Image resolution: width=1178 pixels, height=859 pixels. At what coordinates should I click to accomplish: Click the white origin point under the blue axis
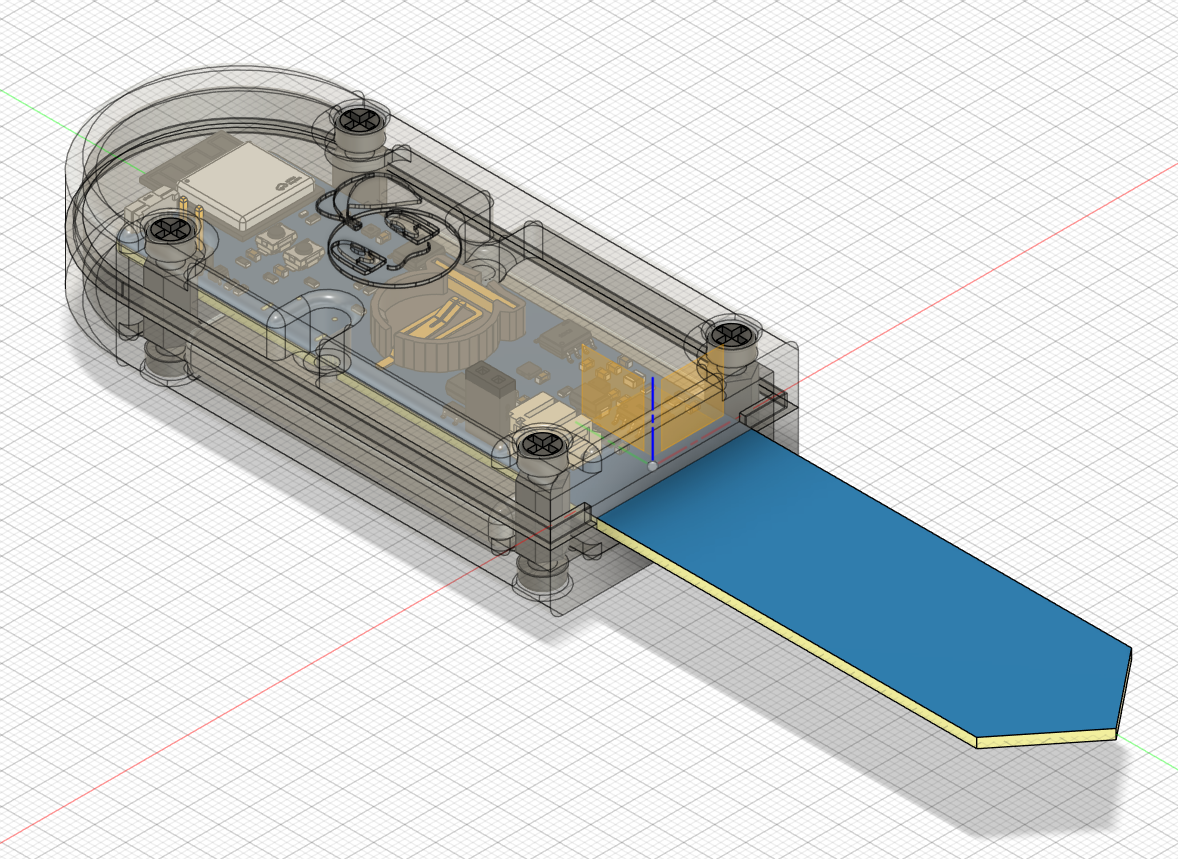tap(652, 466)
